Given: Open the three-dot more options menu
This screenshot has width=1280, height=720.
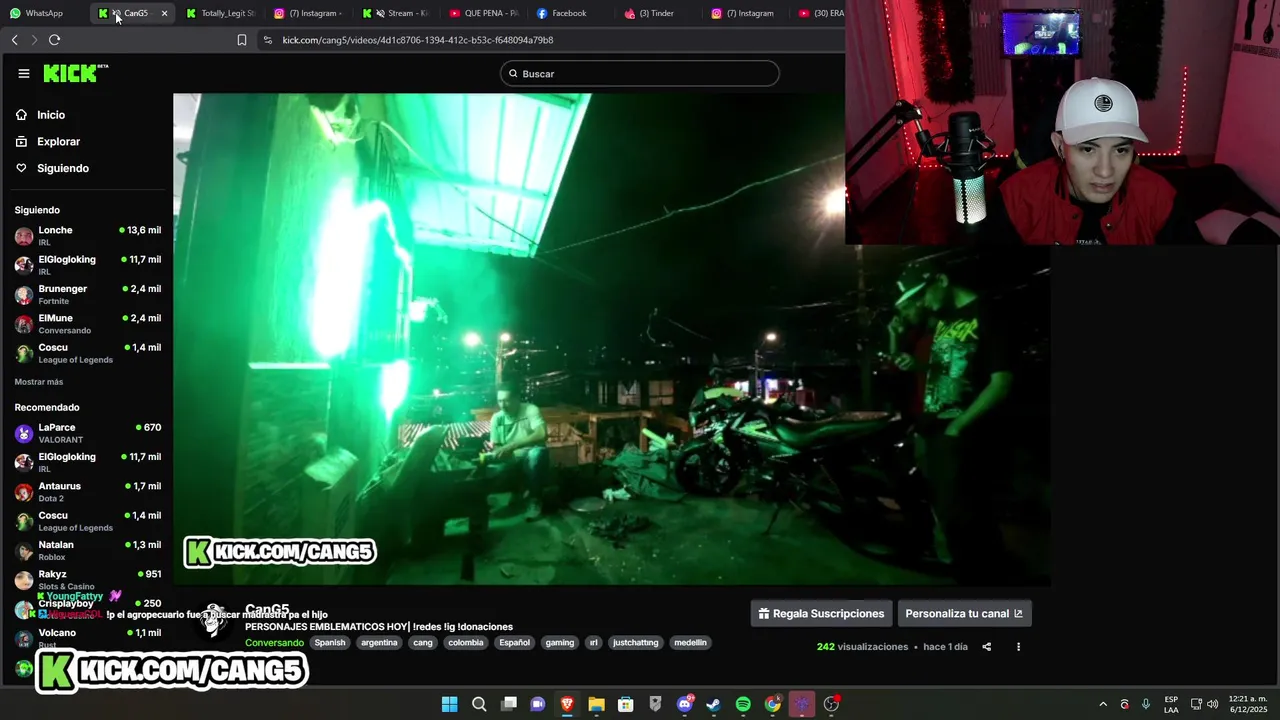Looking at the screenshot, I should pos(1018,647).
